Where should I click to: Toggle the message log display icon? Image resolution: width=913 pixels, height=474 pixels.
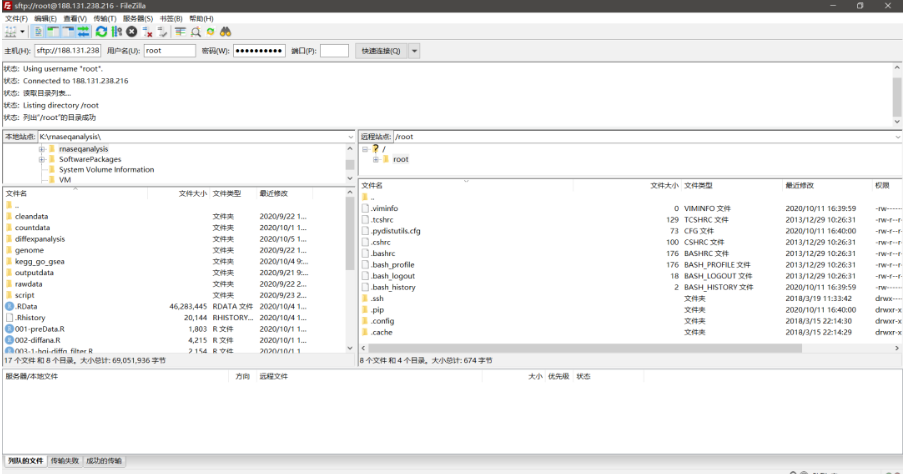coord(38,32)
